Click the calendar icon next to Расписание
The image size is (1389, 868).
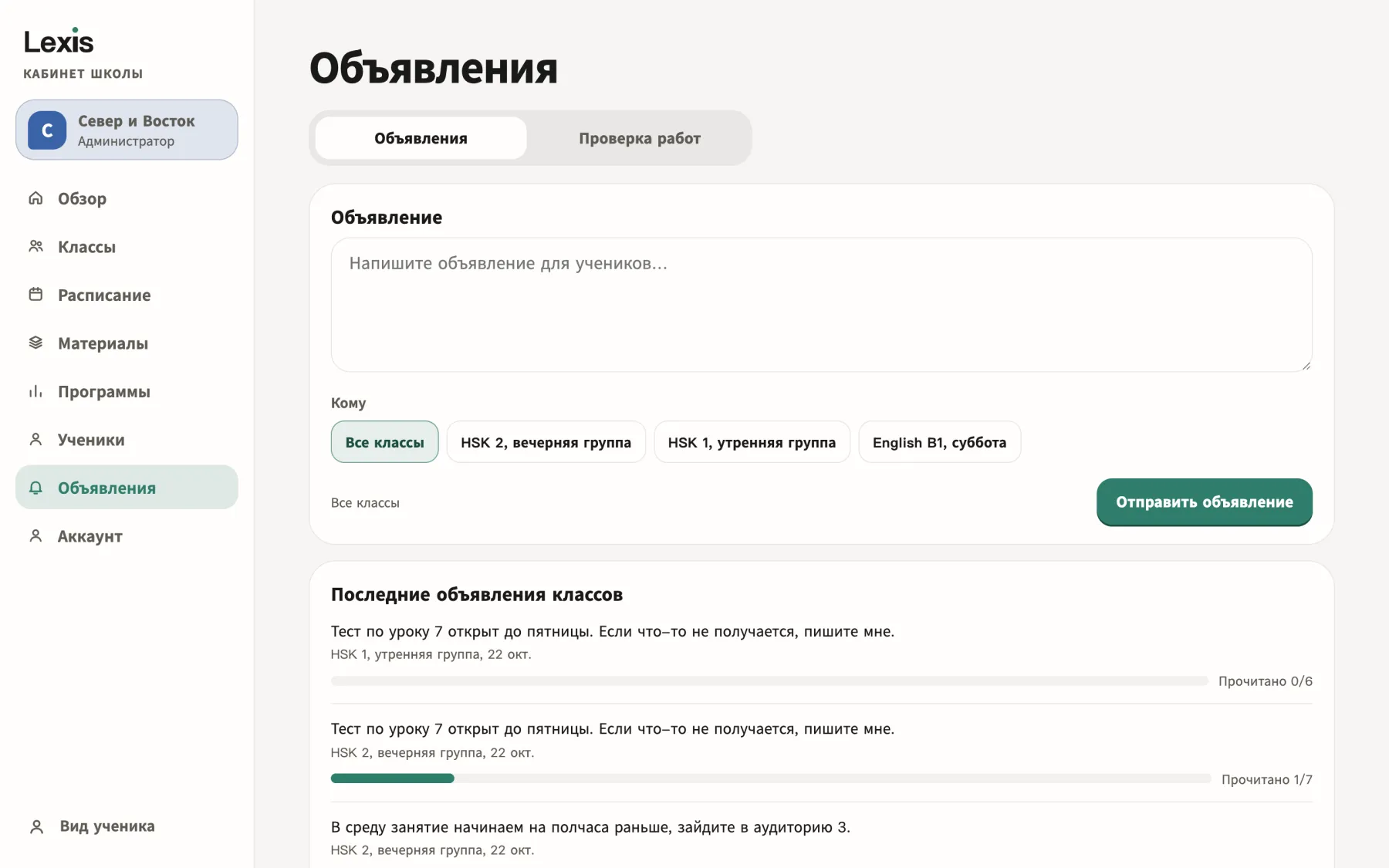coord(35,295)
